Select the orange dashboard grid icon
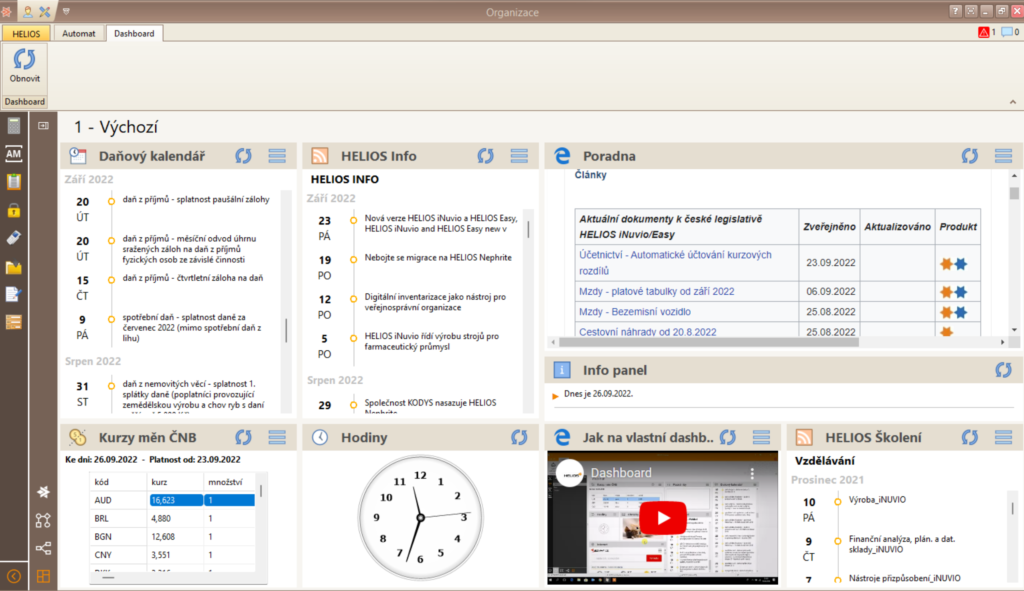 43,576
